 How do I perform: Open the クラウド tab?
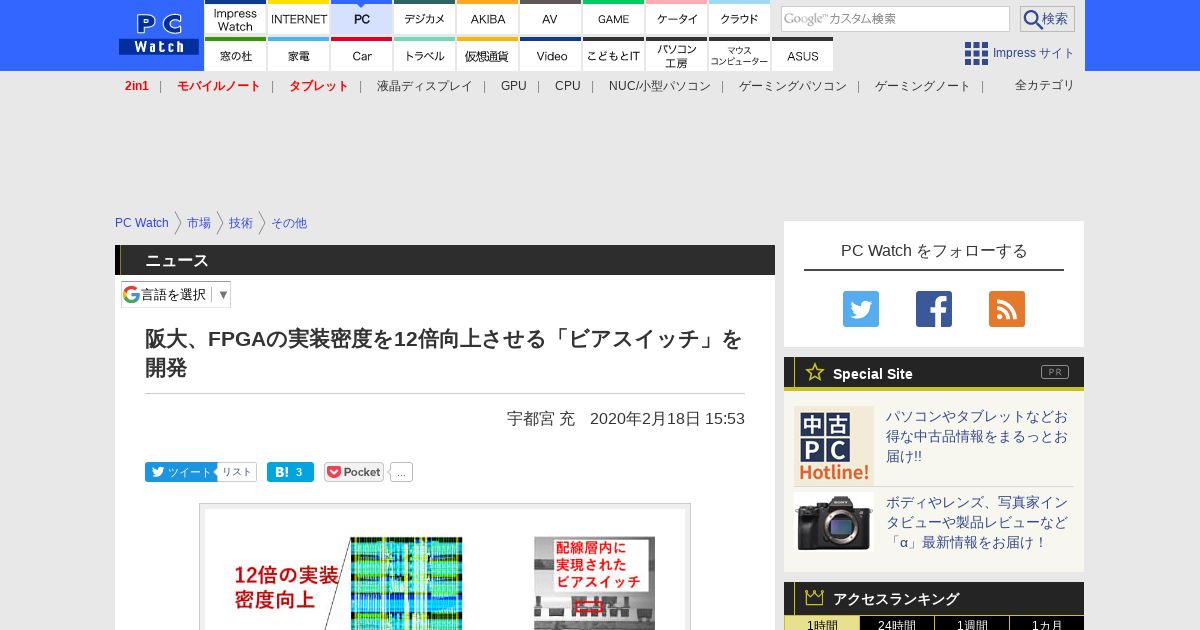[739, 19]
